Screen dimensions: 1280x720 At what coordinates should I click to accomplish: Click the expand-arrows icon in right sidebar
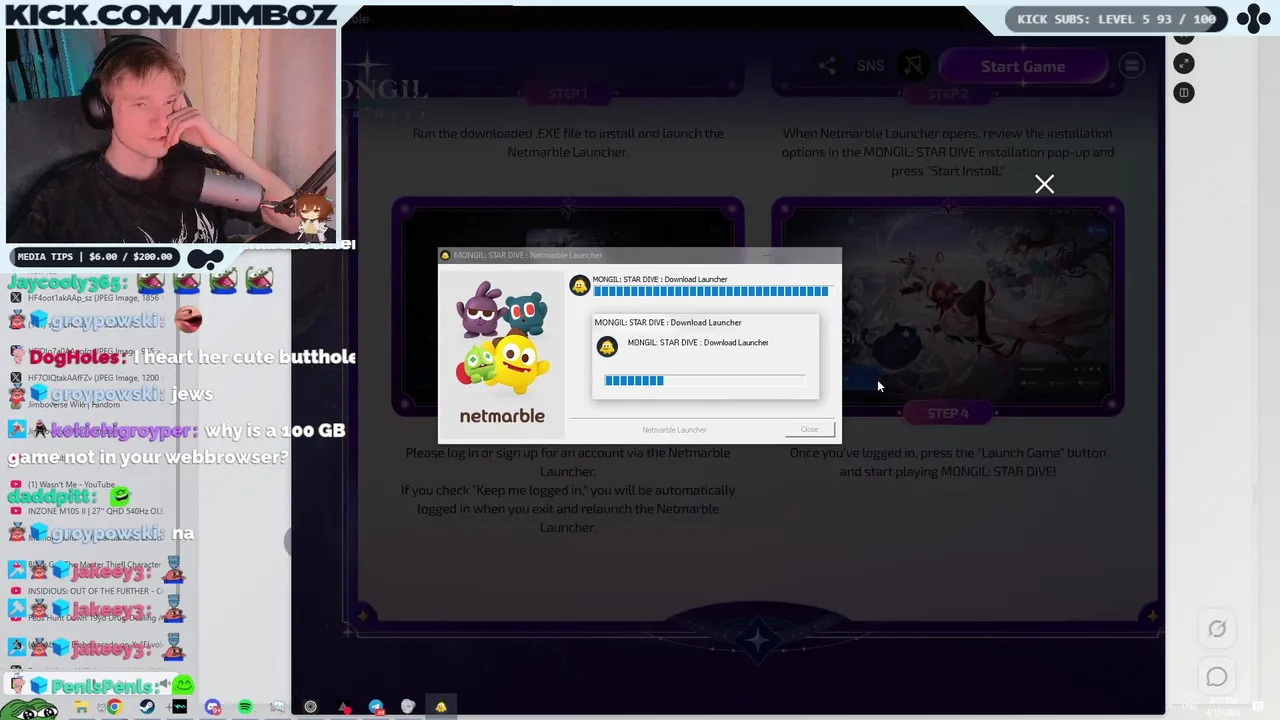tap(1184, 64)
